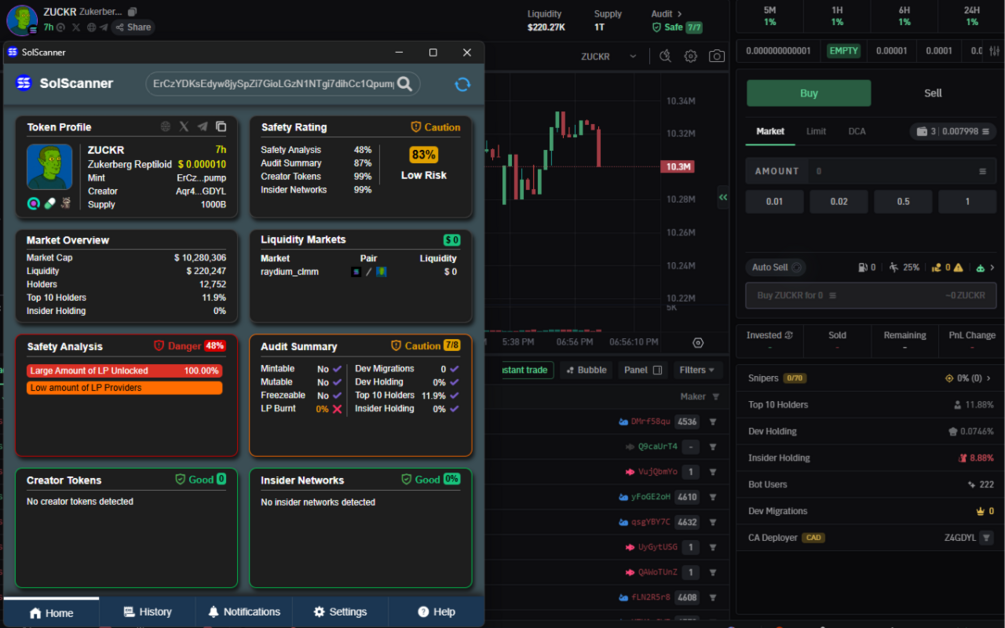Screen dimensions: 1005x628
Task: Expand the Snipers row arrow
Action: click(988, 378)
